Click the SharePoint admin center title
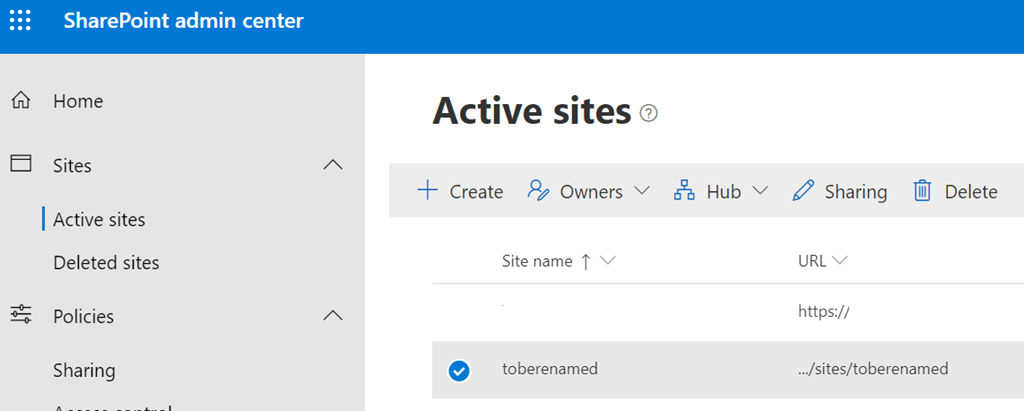The width and height of the screenshot is (1024, 411). (x=183, y=21)
